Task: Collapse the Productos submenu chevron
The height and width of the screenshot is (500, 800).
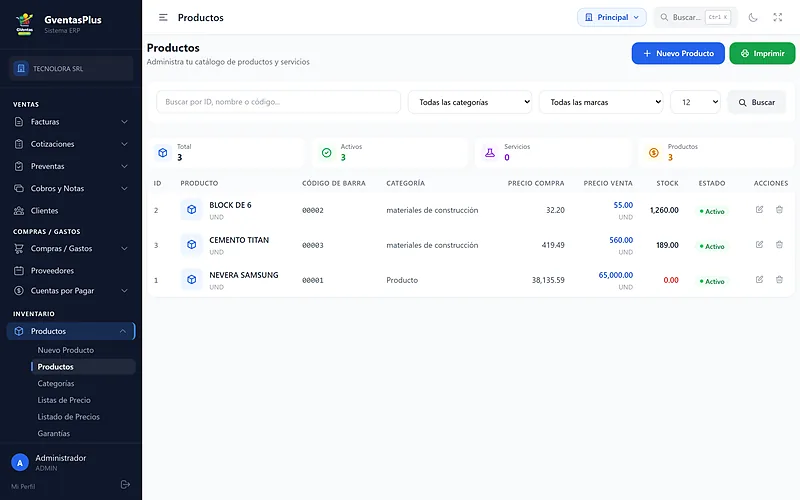Action: pyautogui.click(x=123, y=331)
